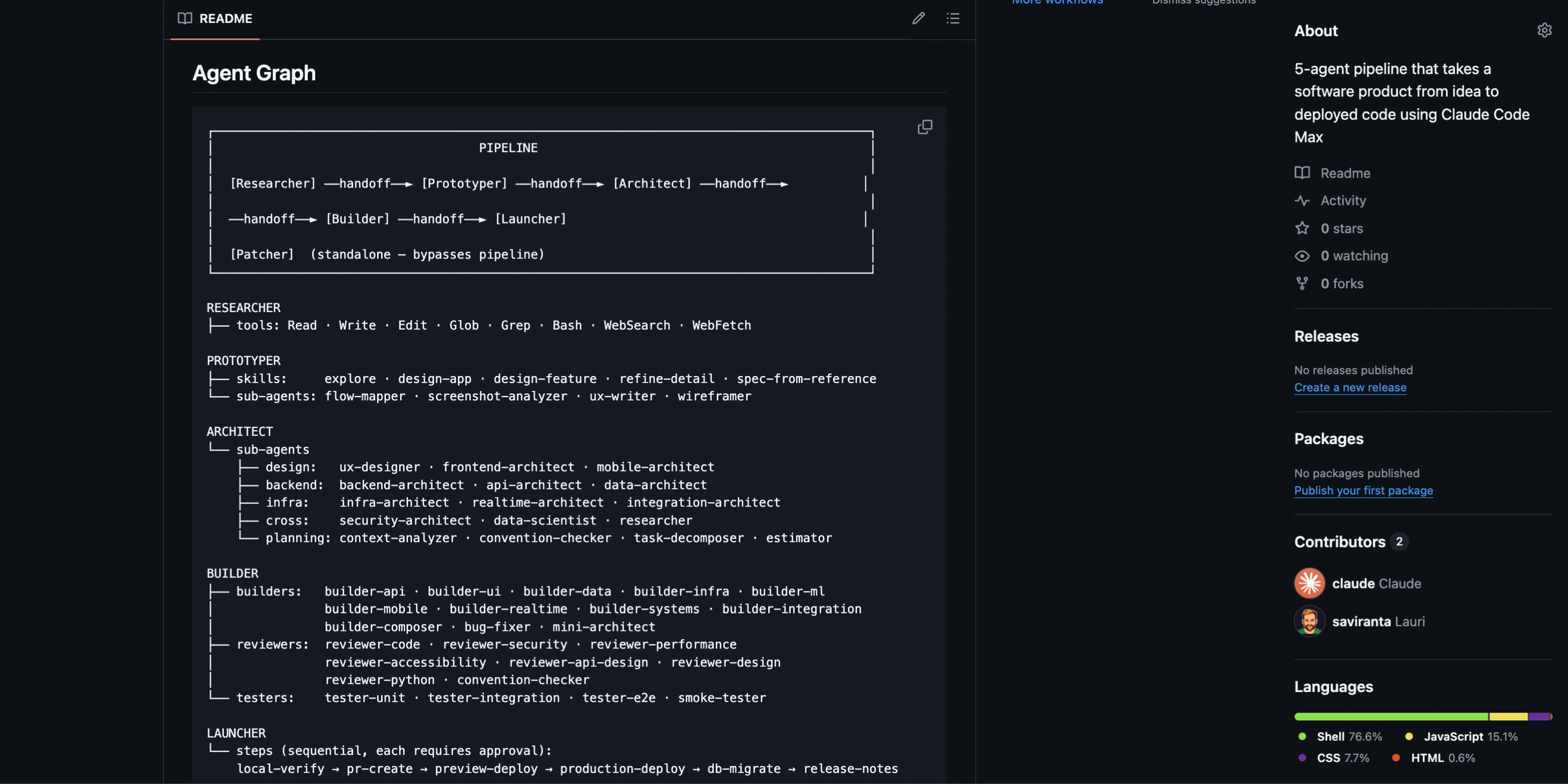This screenshot has height=784, width=1568.
Task: Open the saviranta contributor avatar
Action: [1309, 621]
